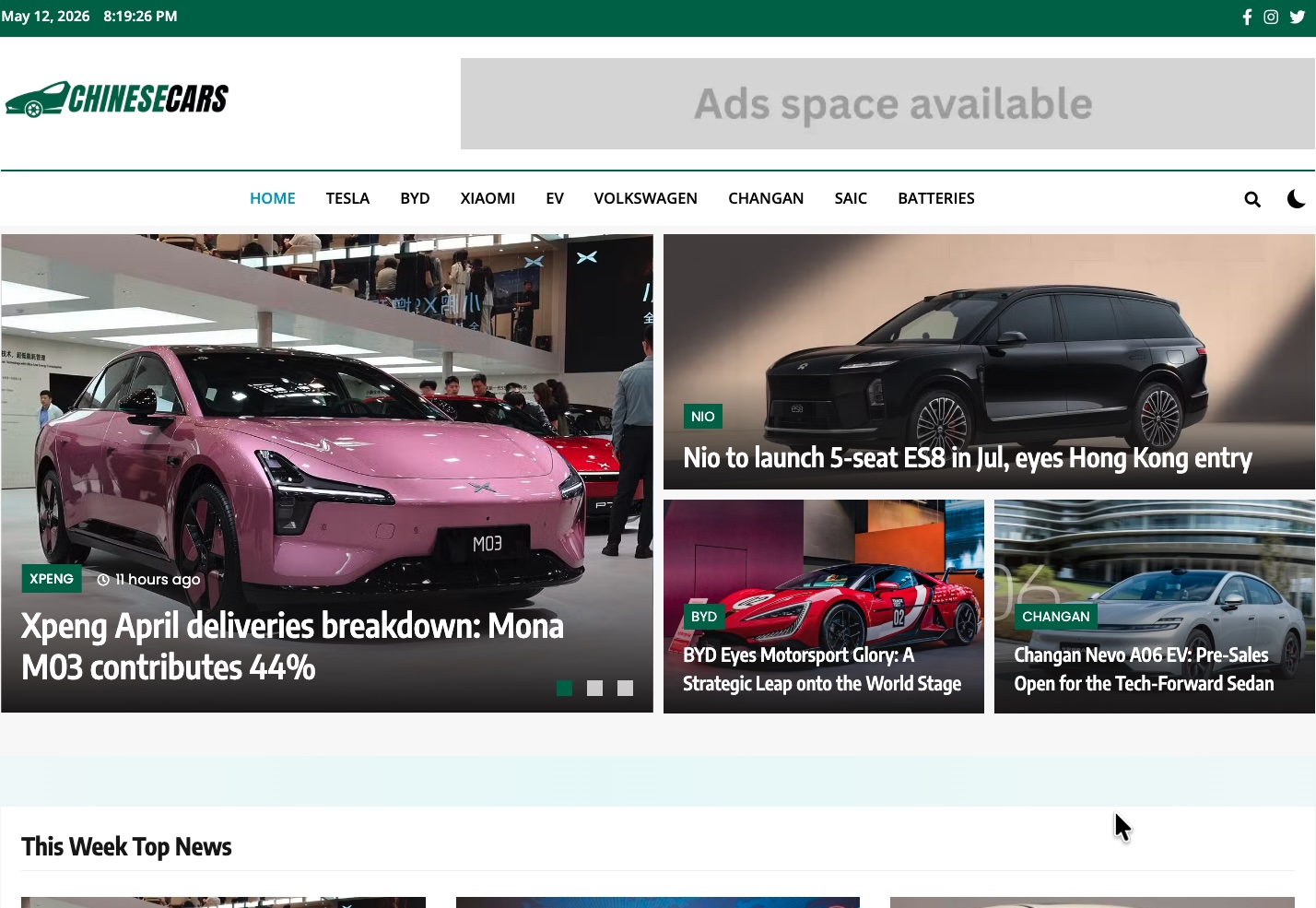Click the XPENG category tag
Screen dimensions: 1316x908
tap(52, 579)
